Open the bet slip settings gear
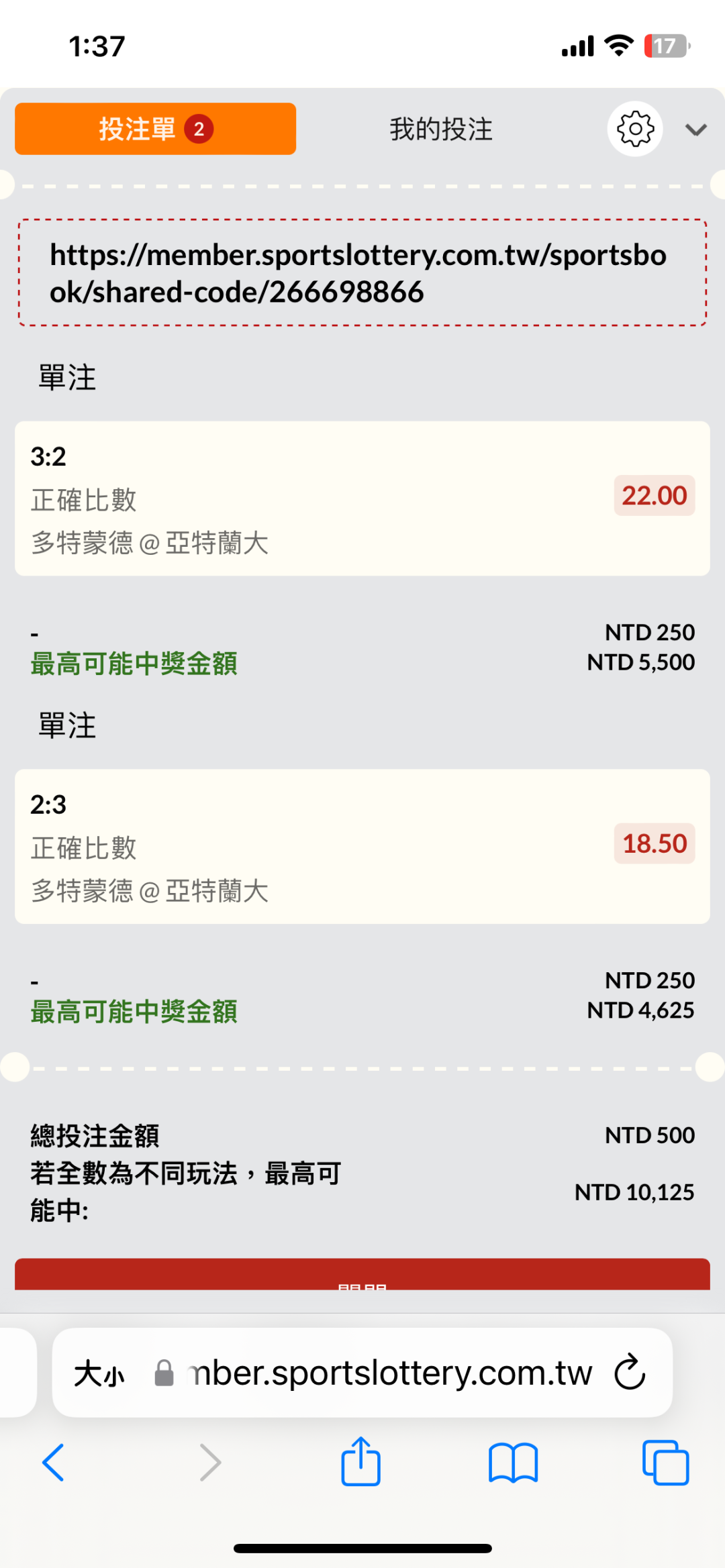This screenshot has height=1568, width=725. (x=634, y=129)
